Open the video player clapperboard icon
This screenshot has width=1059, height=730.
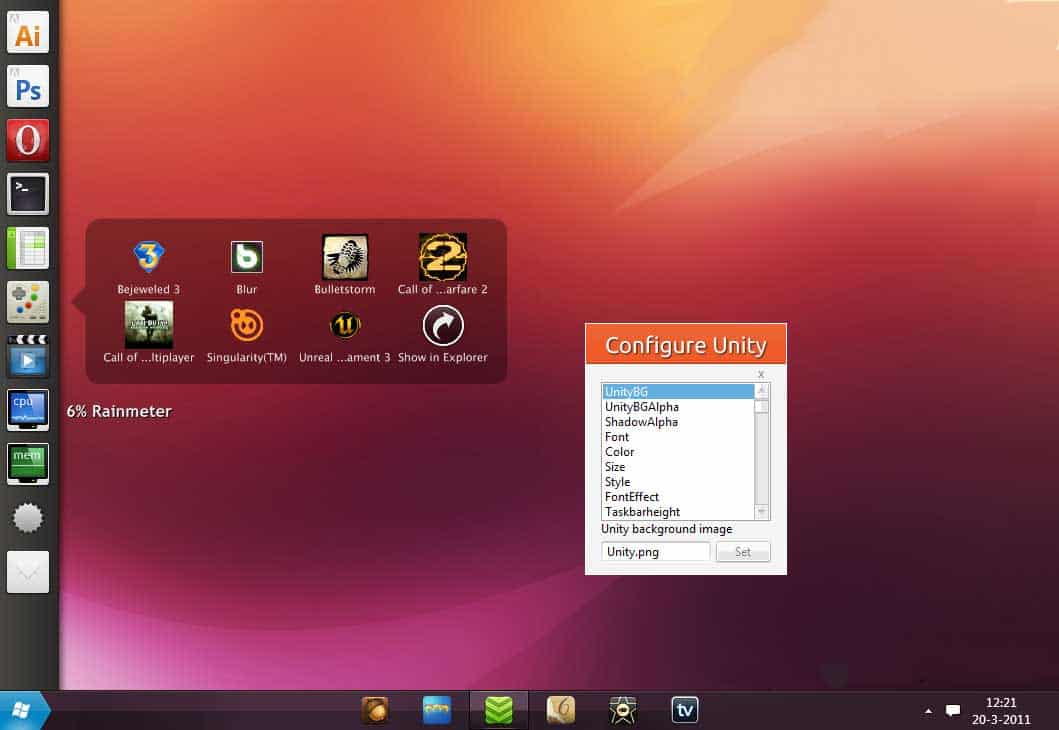(28, 356)
